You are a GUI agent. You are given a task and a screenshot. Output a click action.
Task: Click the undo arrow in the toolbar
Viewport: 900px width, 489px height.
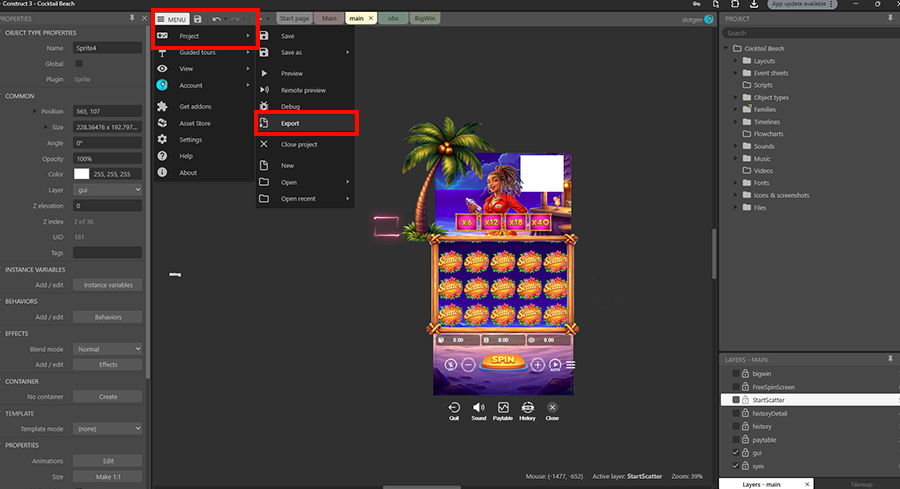[x=216, y=19]
